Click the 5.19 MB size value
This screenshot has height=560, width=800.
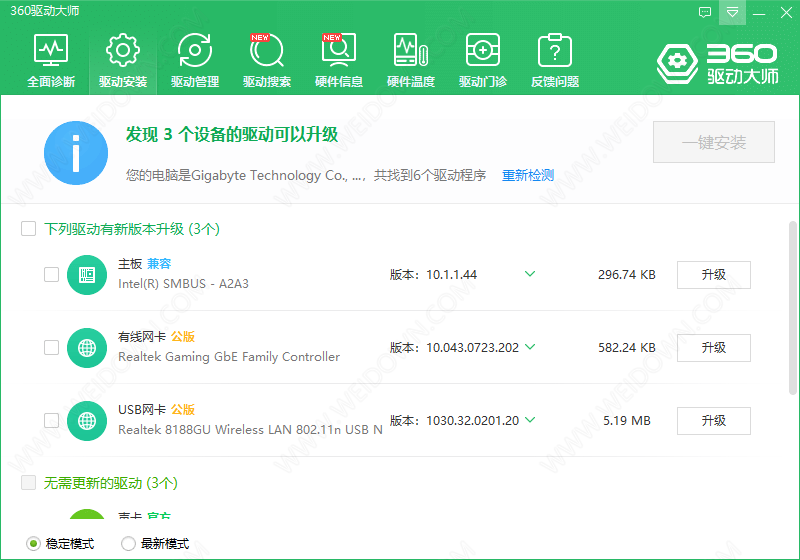(x=627, y=421)
